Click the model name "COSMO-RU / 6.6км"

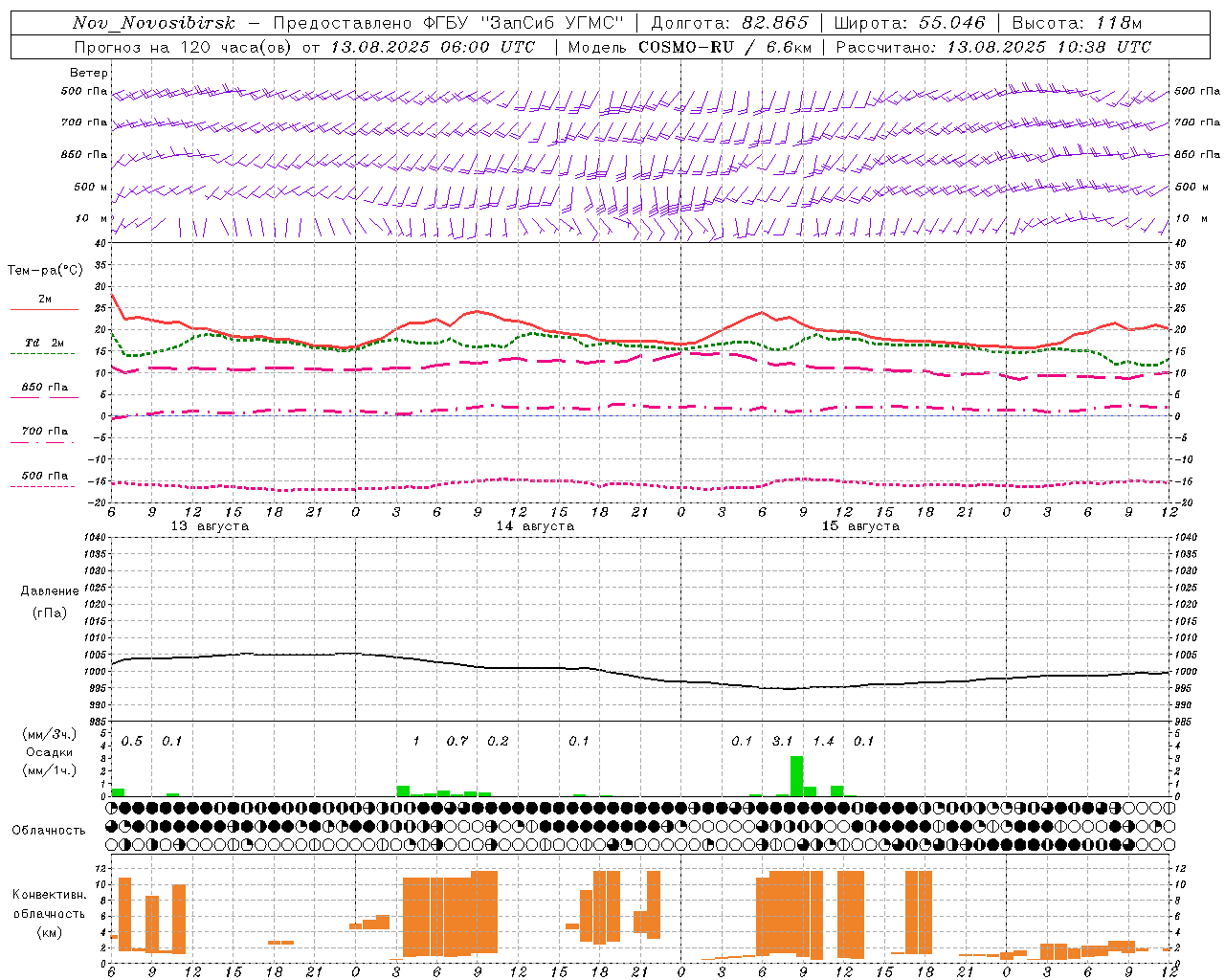(725, 47)
